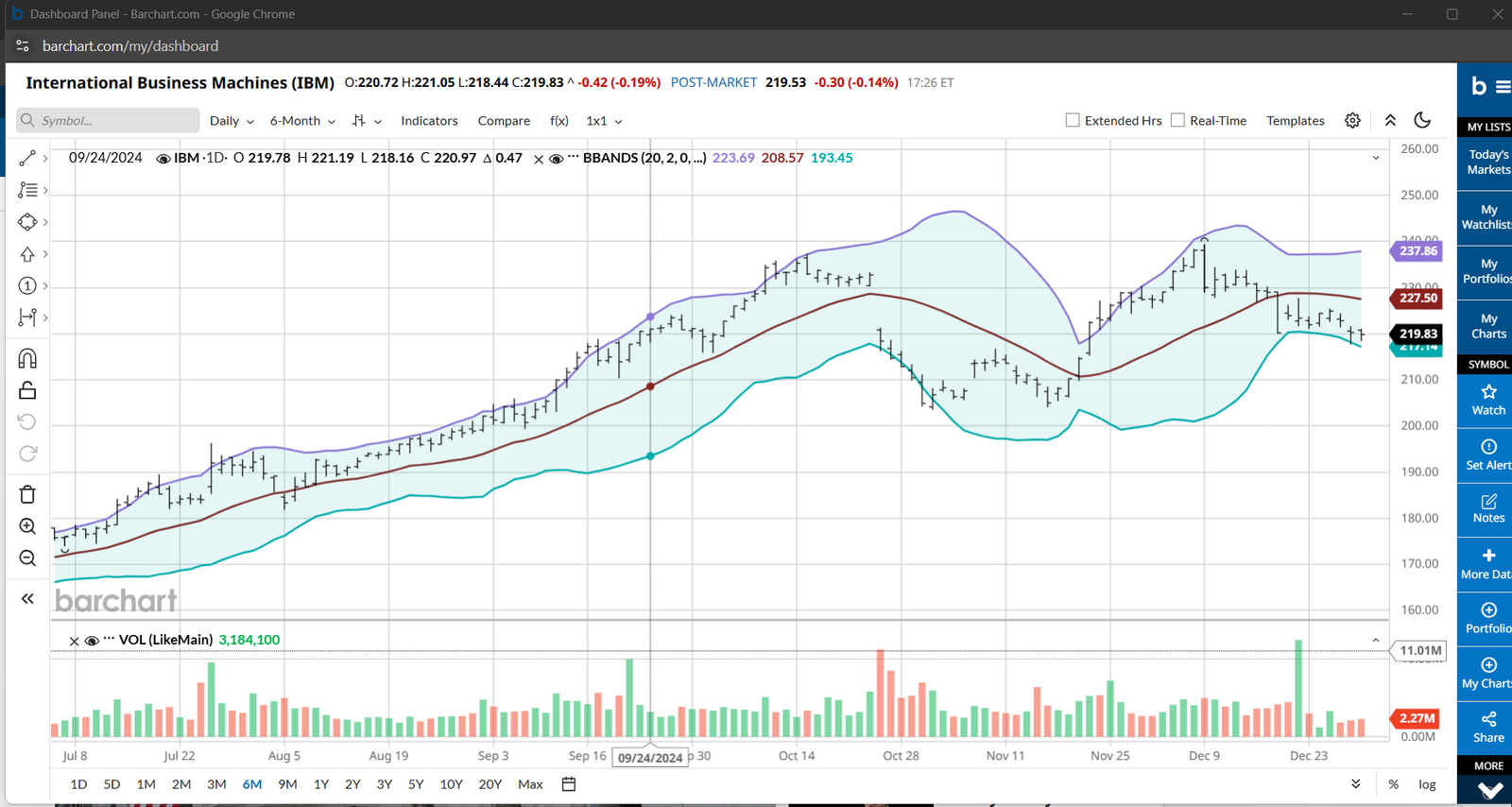Activate the magnet snap tool
1512x807 pixels.
pyautogui.click(x=27, y=358)
